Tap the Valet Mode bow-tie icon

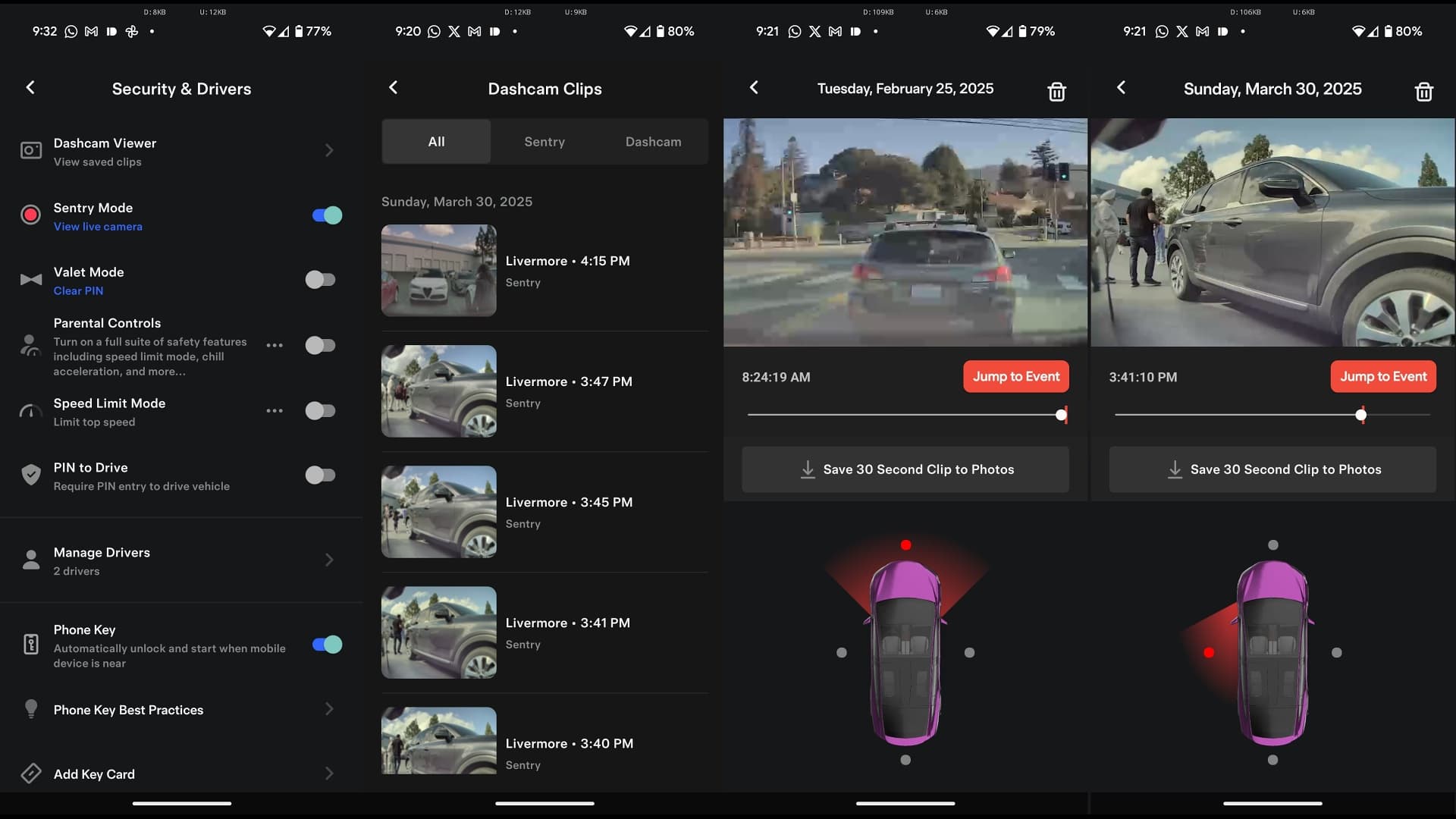tap(31, 280)
